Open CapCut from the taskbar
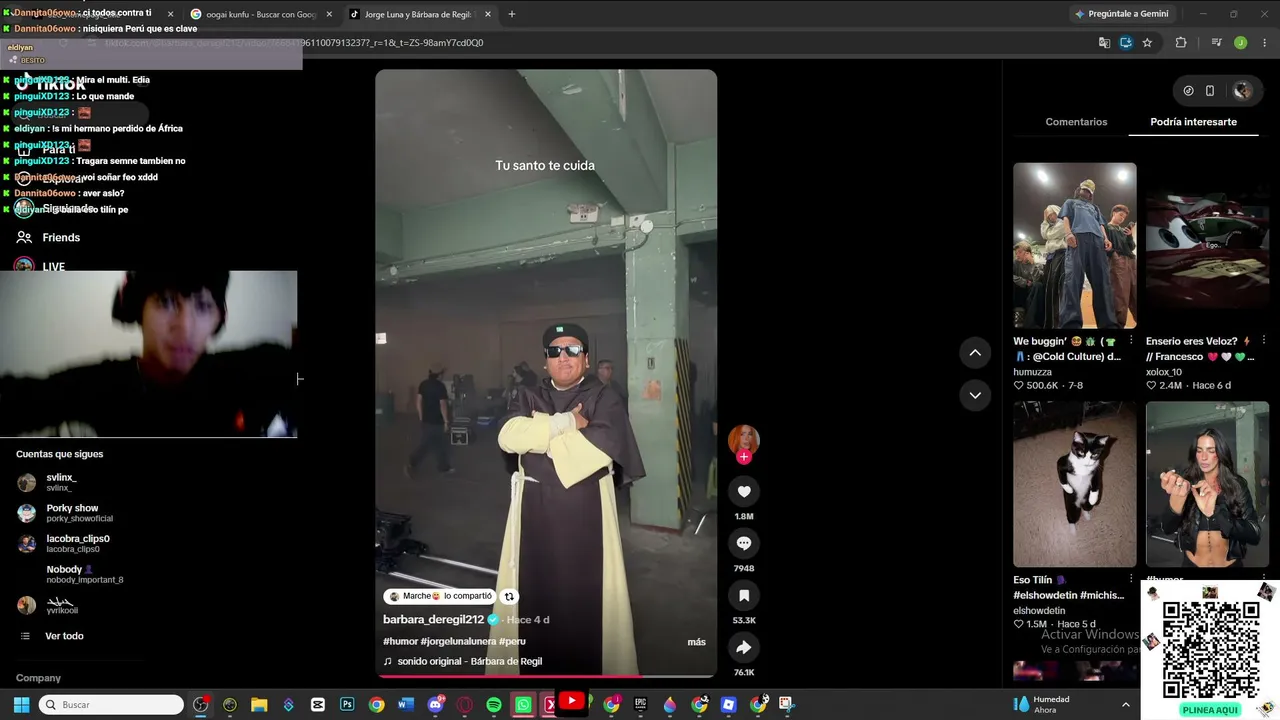The image size is (1280, 720). tap(318, 705)
